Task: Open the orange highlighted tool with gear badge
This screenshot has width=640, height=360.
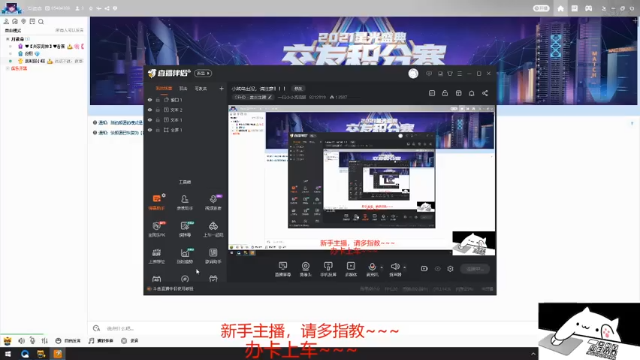Action: click(156, 202)
